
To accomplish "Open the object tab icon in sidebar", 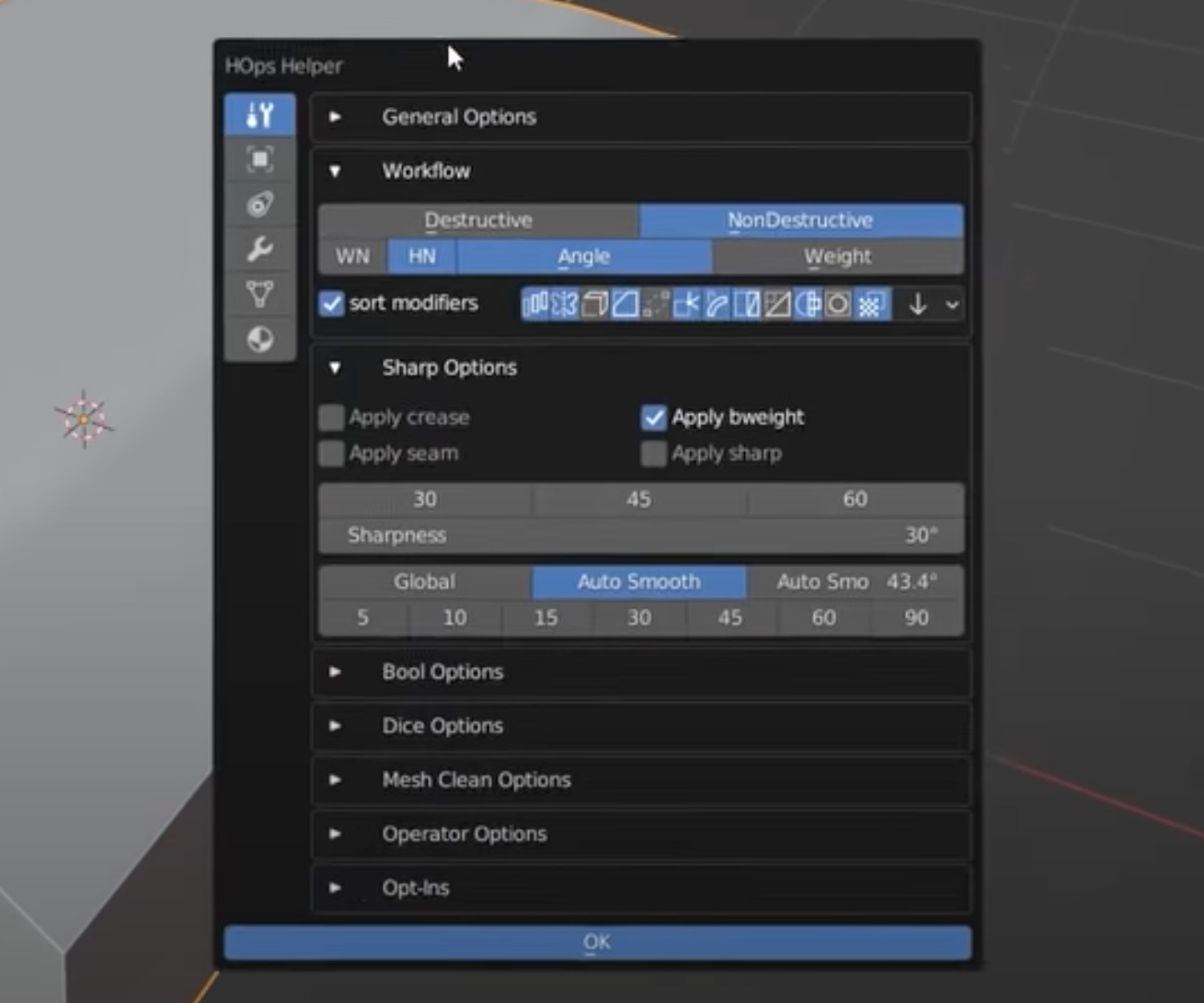I will coord(260,159).
